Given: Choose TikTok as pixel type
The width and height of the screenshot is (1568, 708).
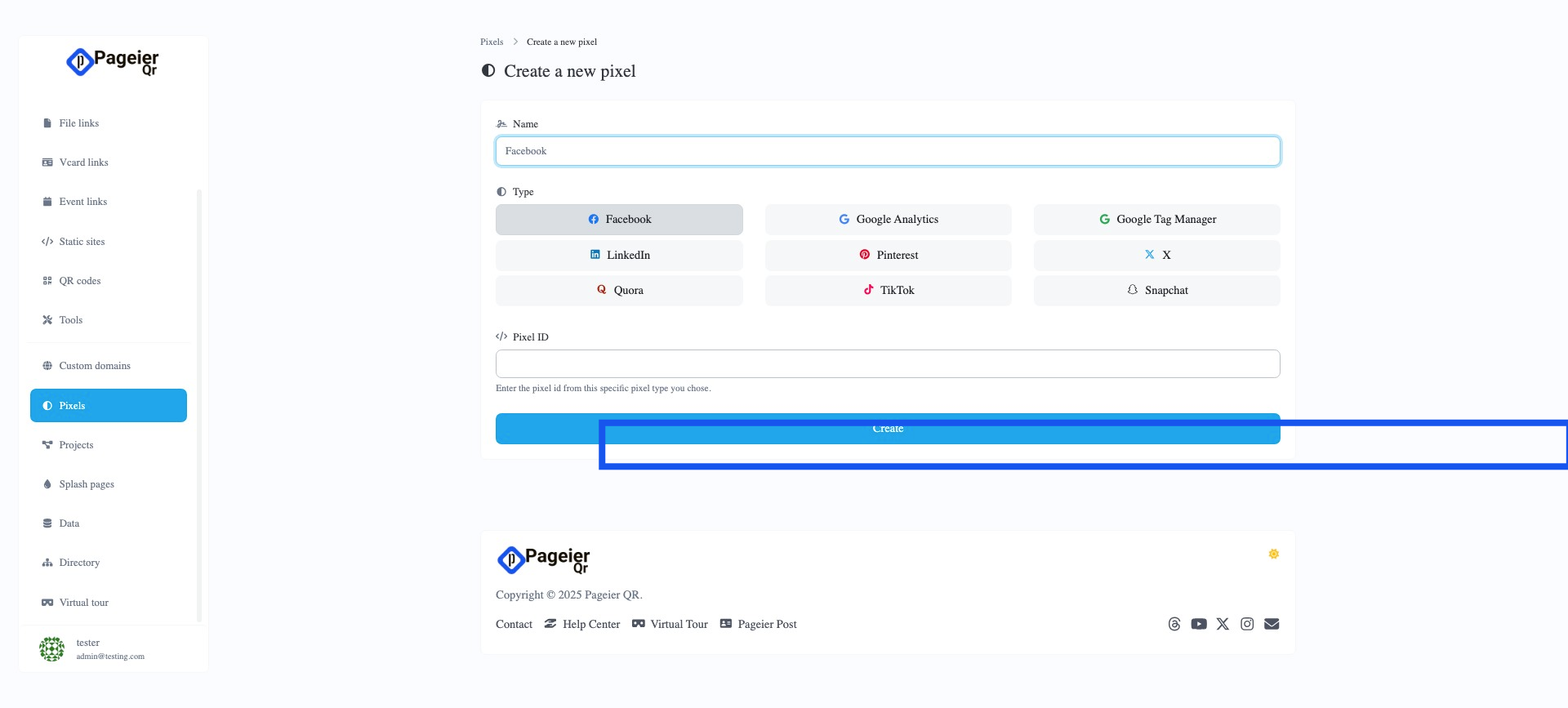Looking at the screenshot, I should tap(888, 291).
